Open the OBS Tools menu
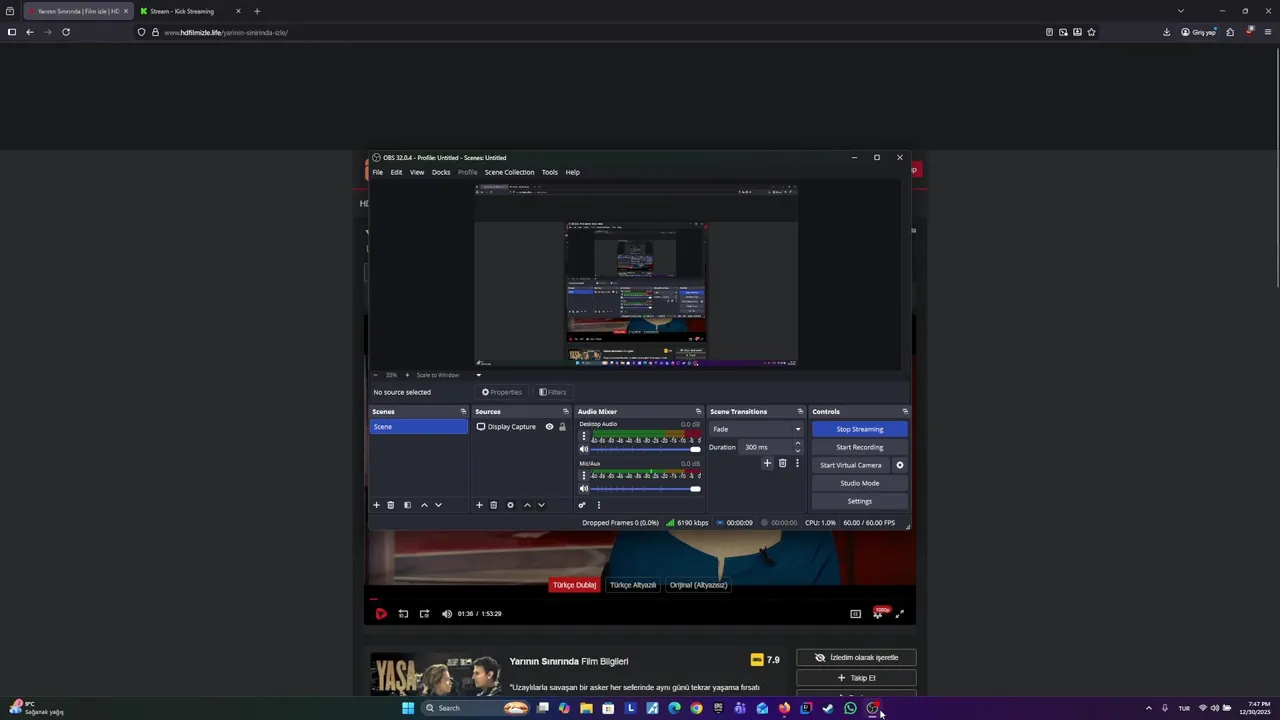The image size is (1280, 720). pos(550,172)
